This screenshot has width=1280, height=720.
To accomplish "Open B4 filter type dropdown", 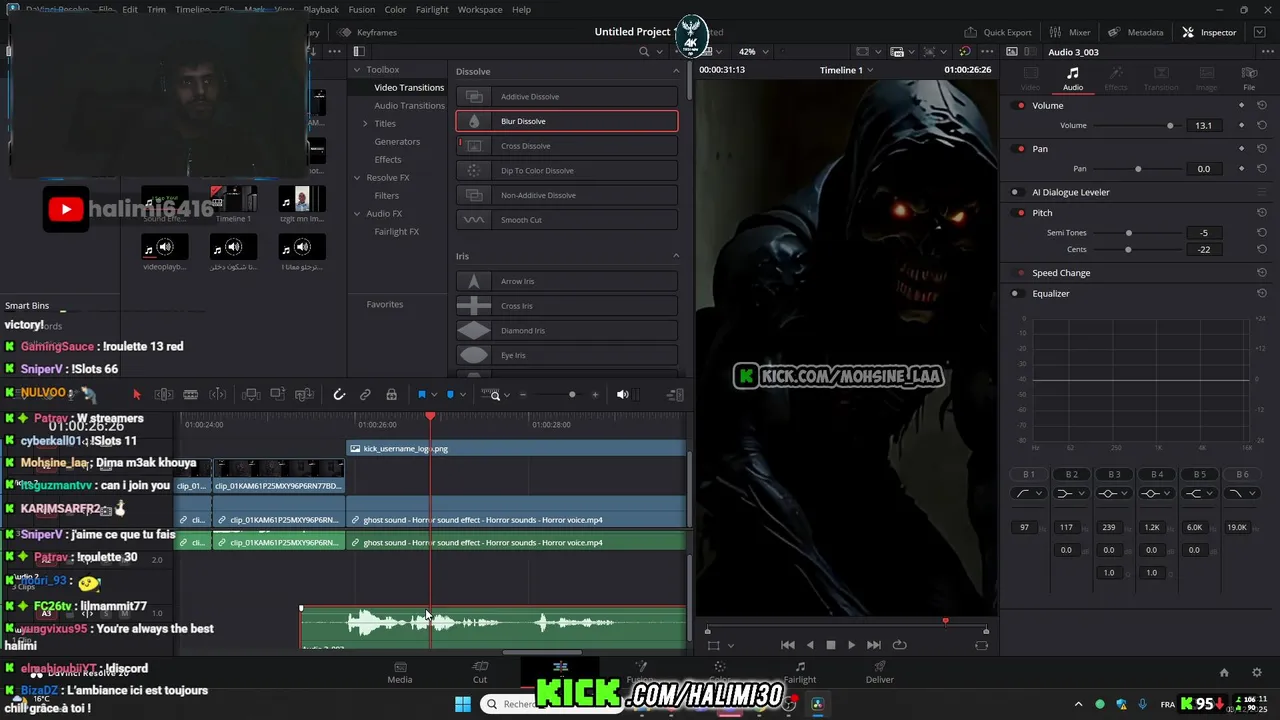I will coord(1157,493).
